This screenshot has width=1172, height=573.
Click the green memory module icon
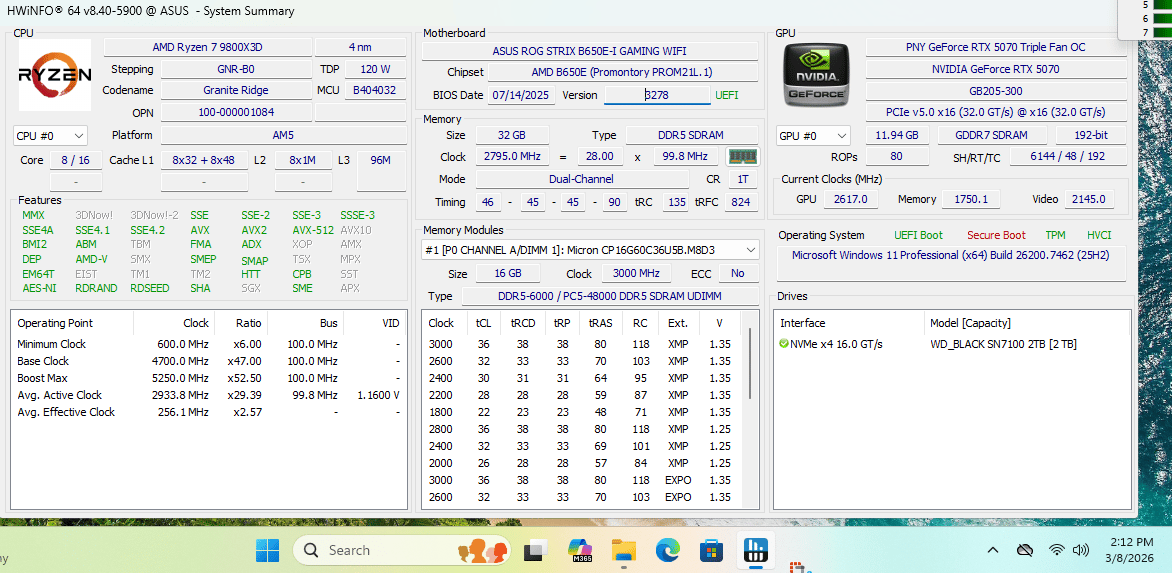click(742, 157)
